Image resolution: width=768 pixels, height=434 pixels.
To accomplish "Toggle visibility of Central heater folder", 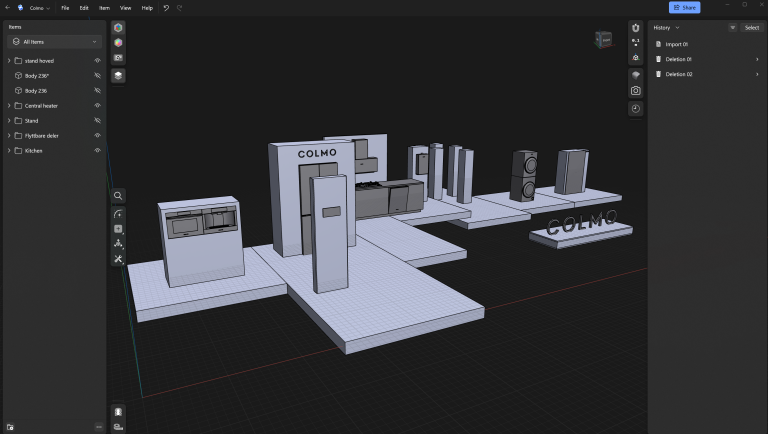I will pyautogui.click(x=97, y=105).
